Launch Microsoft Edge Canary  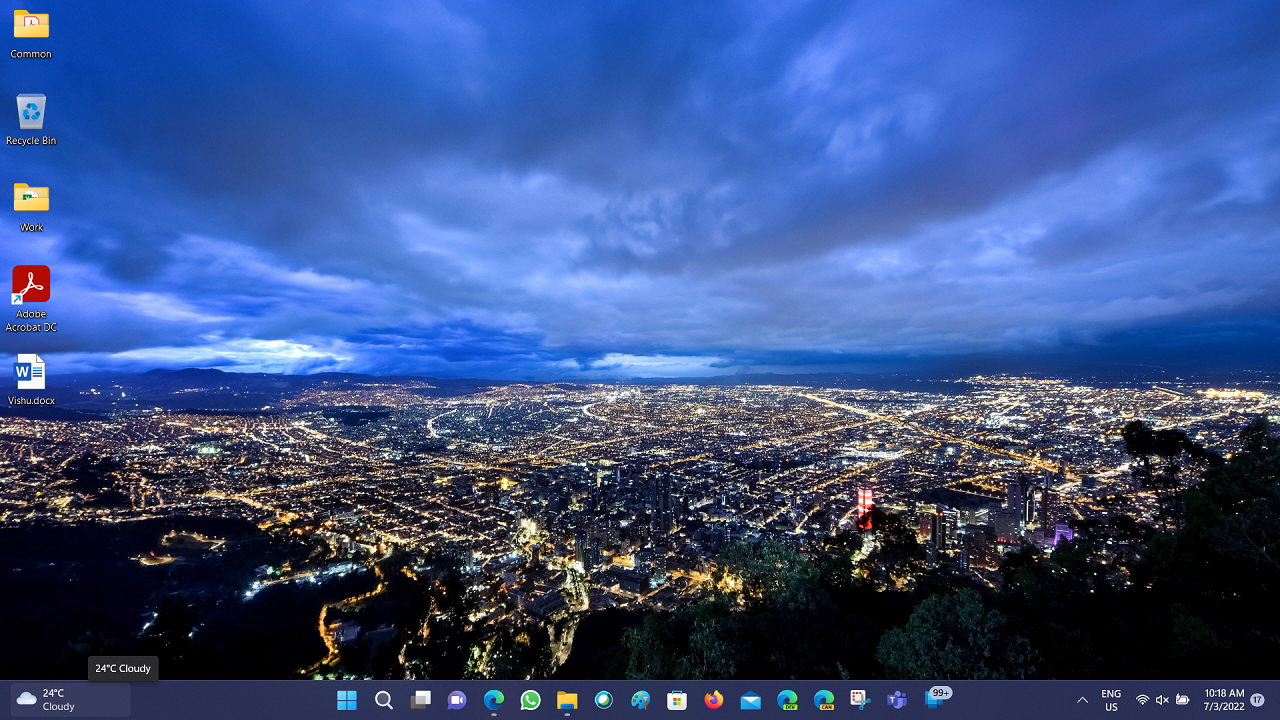(823, 700)
